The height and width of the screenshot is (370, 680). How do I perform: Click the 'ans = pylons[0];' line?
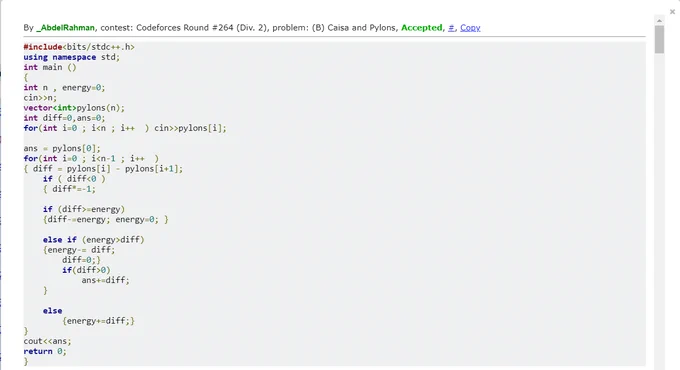pyautogui.click(x=62, y=148)
